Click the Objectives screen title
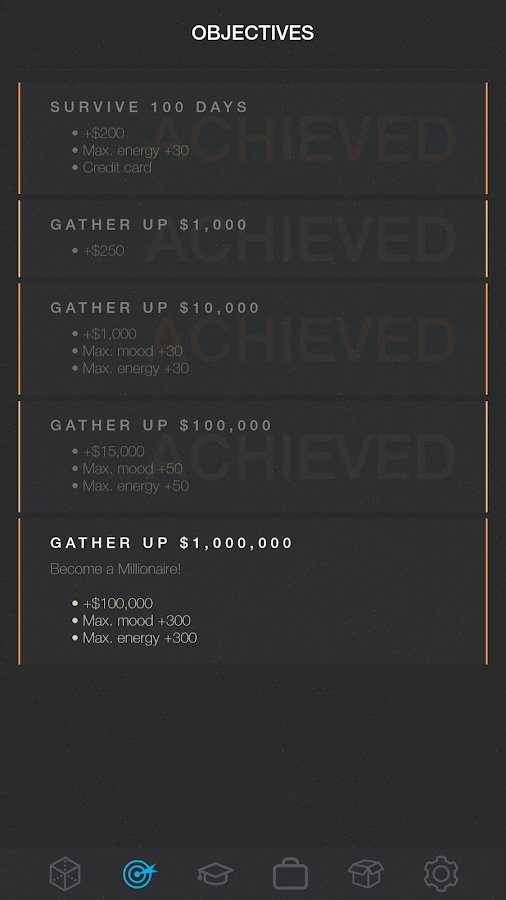506x900 pixels. [x=253, y=33]
